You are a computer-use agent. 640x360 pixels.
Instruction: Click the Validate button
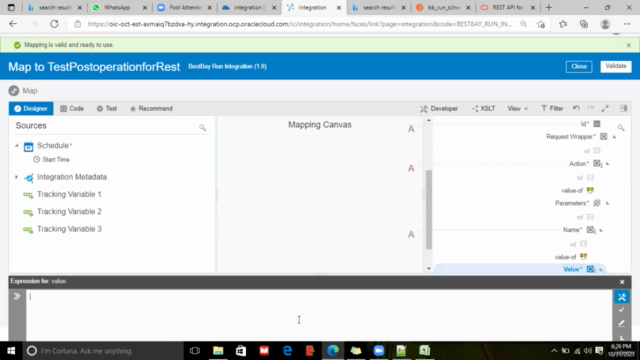pyautogui.click(x=616, y=66)
